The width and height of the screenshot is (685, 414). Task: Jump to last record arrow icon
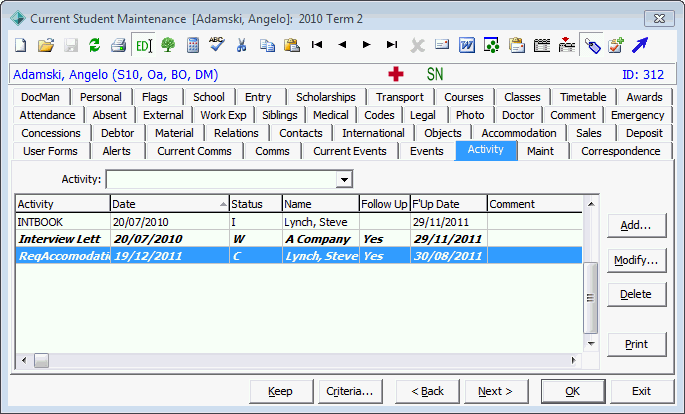pos(392,45)
